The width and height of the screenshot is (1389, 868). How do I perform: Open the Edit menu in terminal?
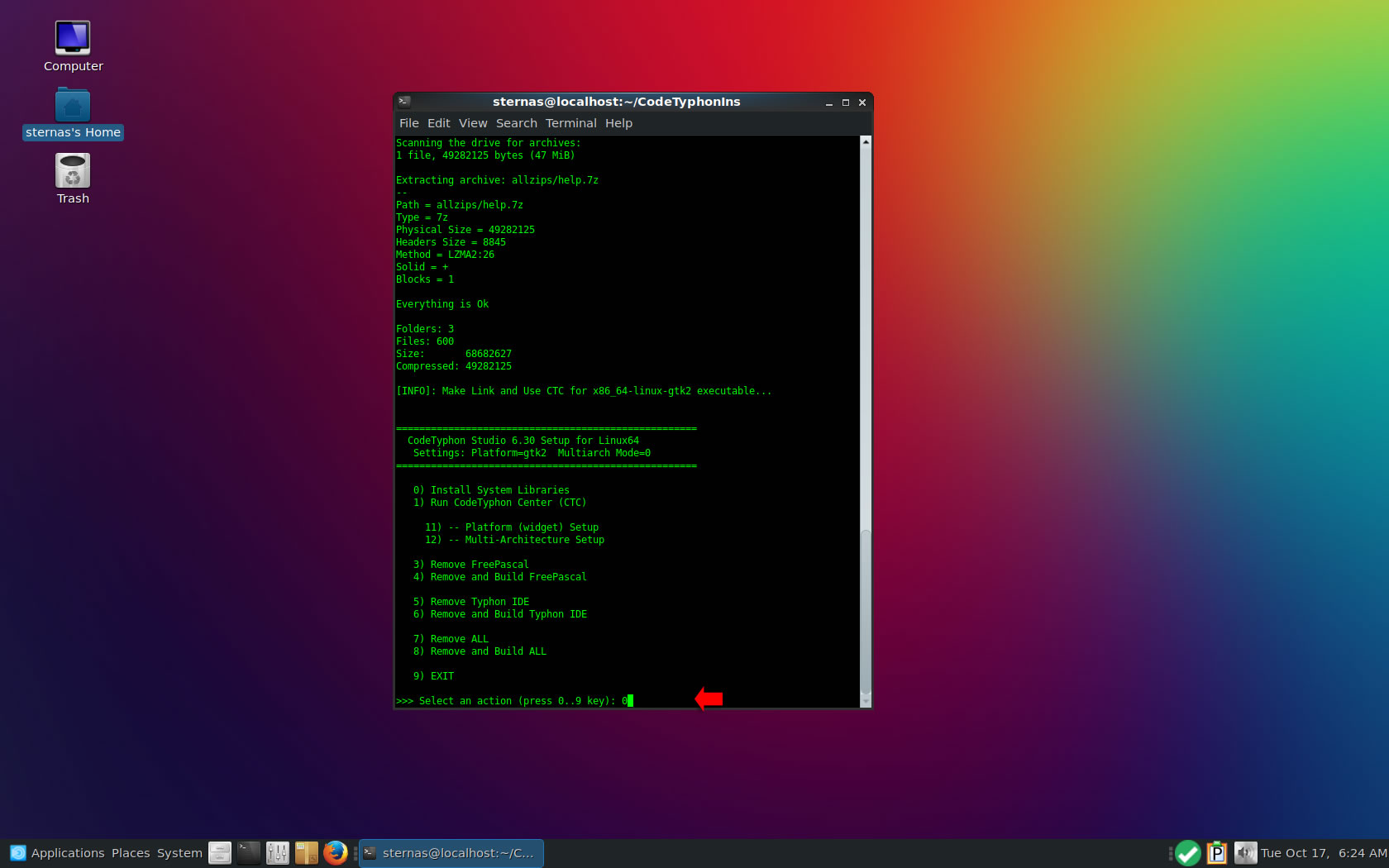point(439,123)
